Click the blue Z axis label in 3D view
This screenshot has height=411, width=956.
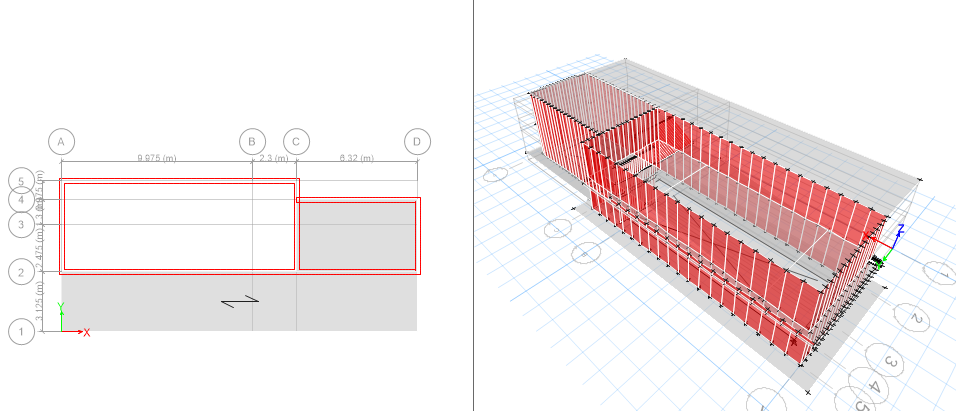(x=899, y=229)
